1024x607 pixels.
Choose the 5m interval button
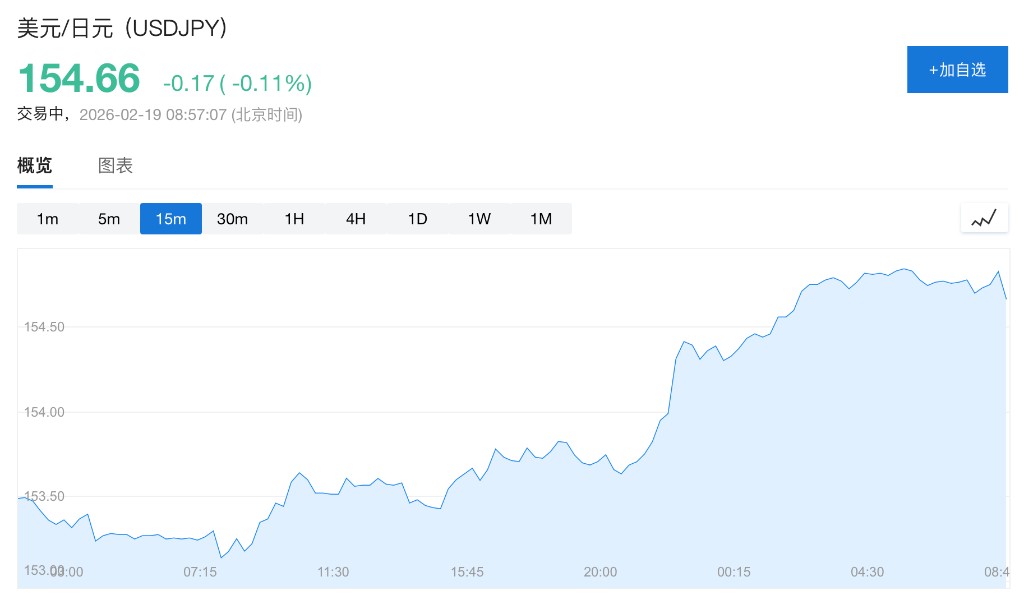point(109,219)
